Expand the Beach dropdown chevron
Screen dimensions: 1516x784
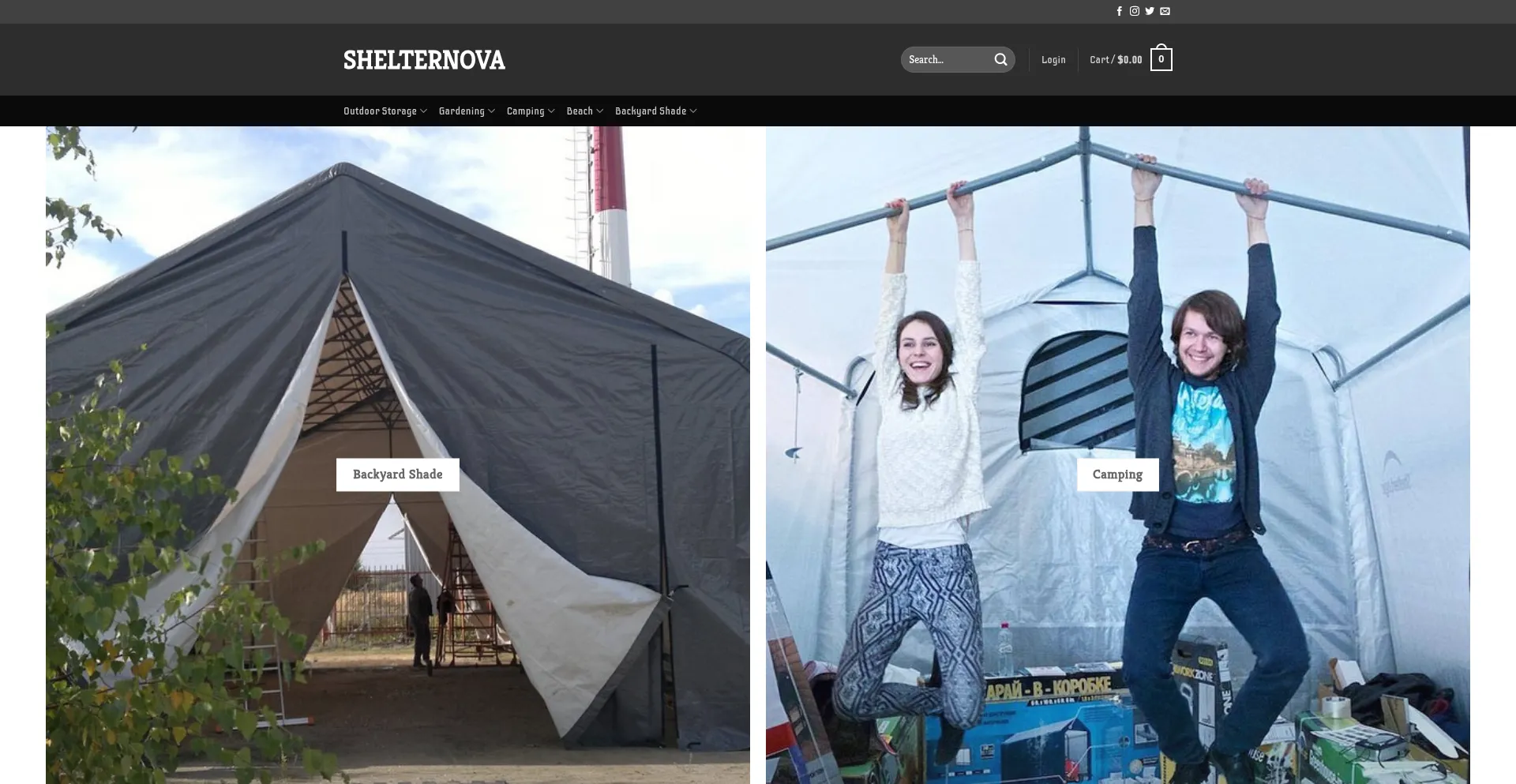pos(599,111)
